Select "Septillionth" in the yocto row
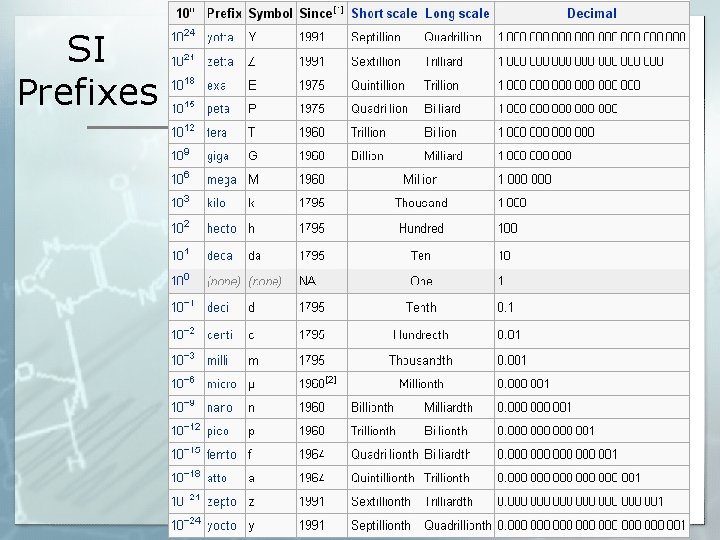The image size is (720, 540). point(381,525)
